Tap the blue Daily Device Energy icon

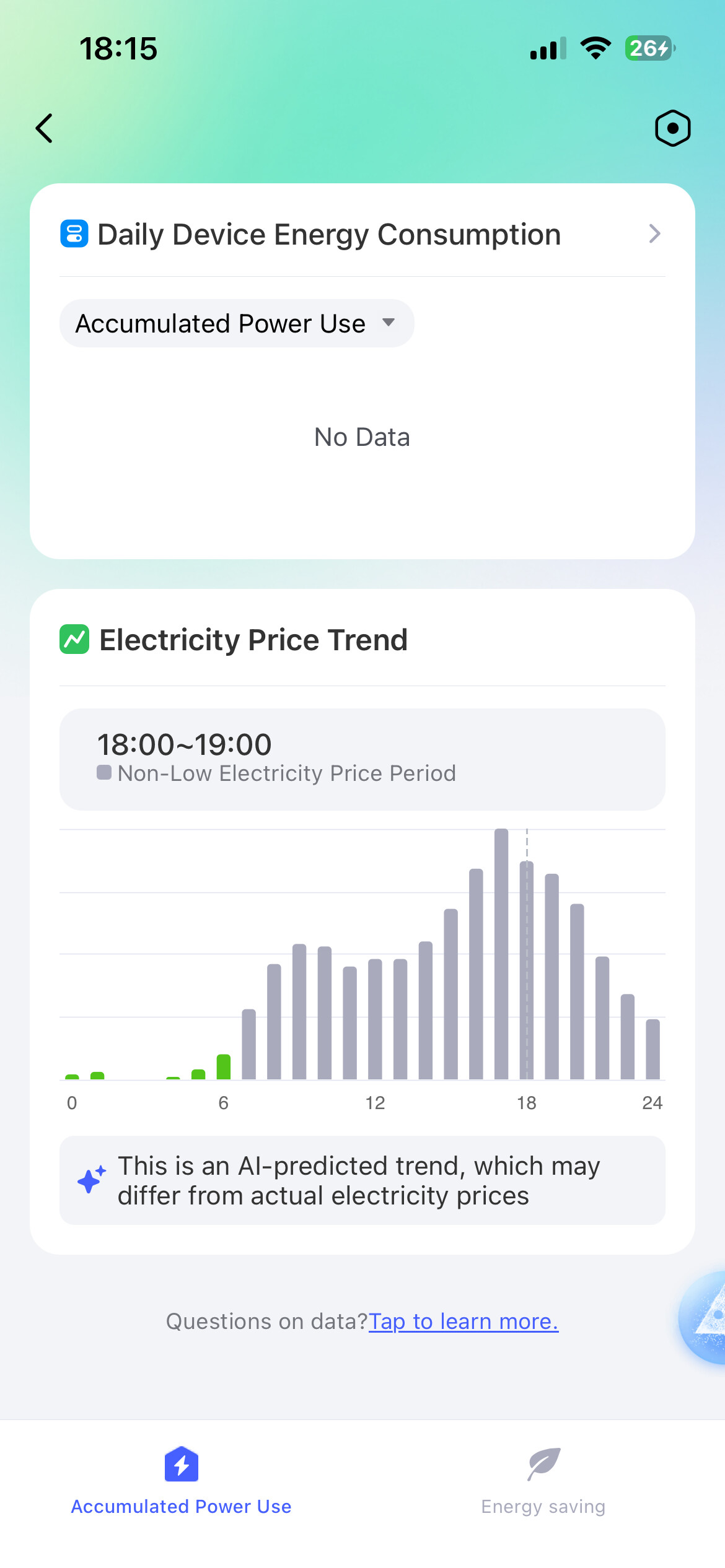[74, 234]
